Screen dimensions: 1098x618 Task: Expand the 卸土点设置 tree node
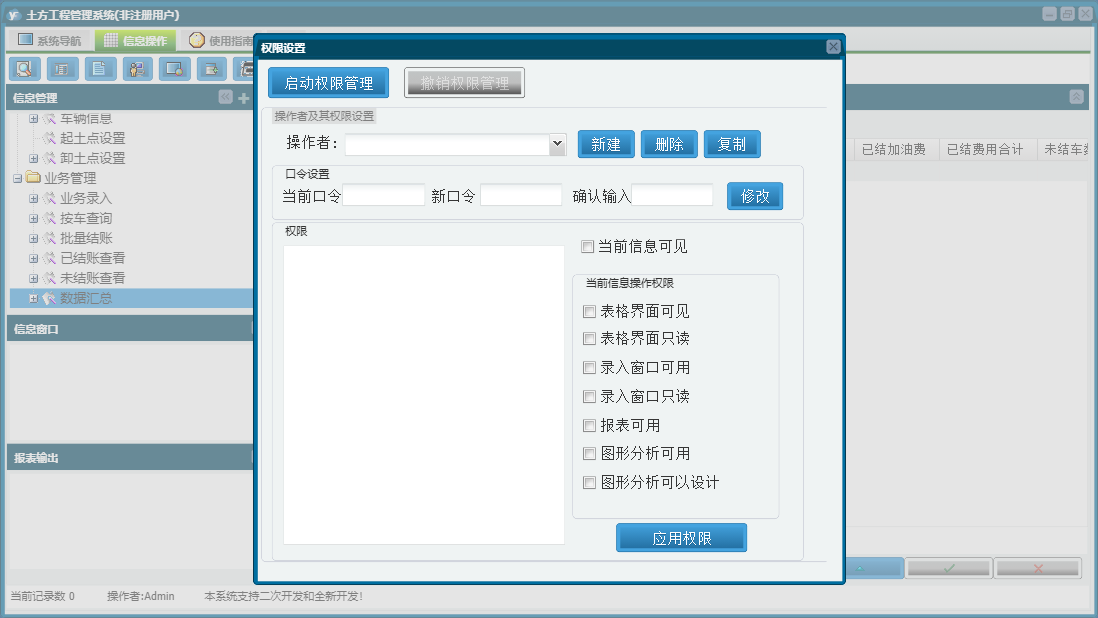[x=33, y=159]
